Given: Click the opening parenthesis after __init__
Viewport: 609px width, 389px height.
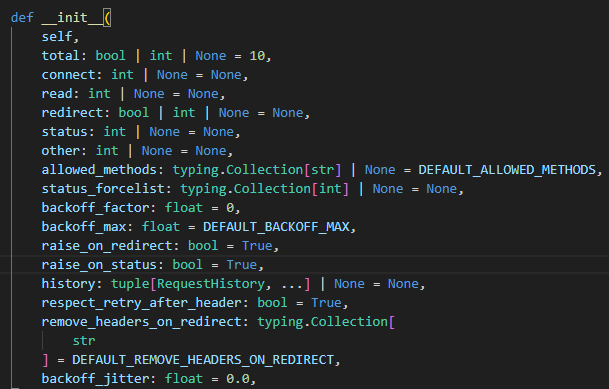Looking at the screenshot, I should point(107,18).
